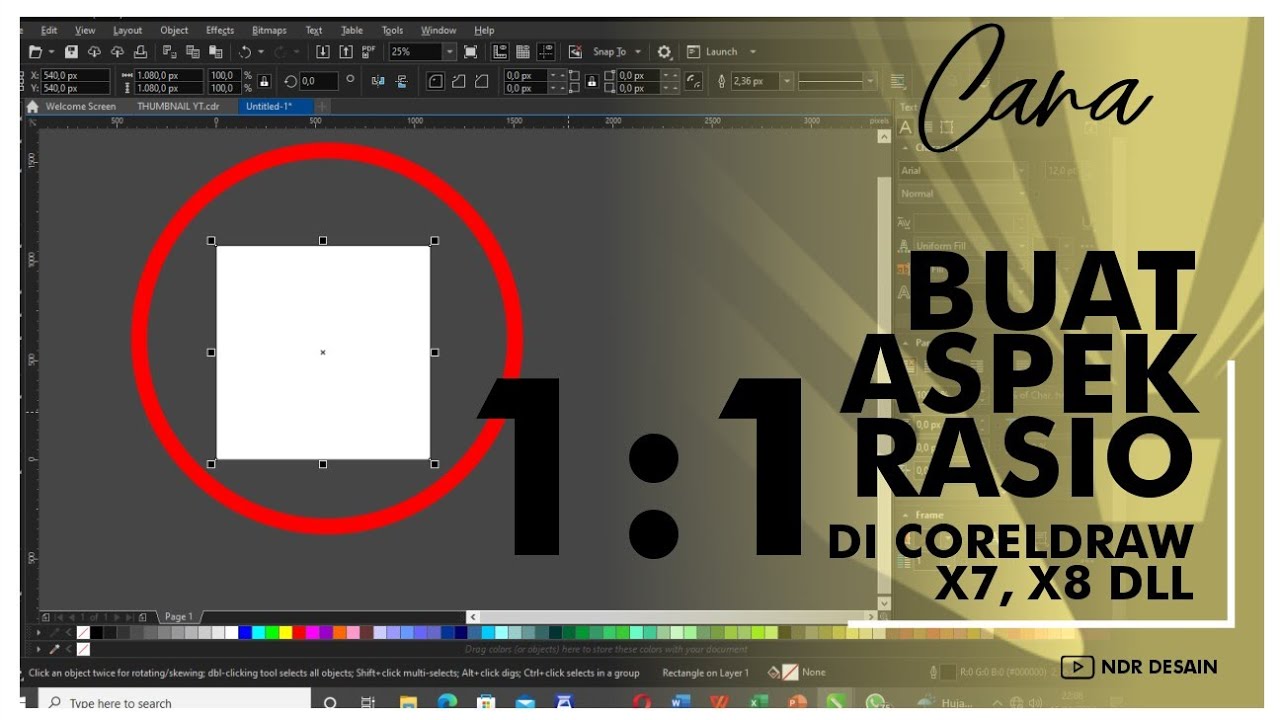
Task: Click the new document plus tab
Action: pyautogui.click(x=322, y=106)
